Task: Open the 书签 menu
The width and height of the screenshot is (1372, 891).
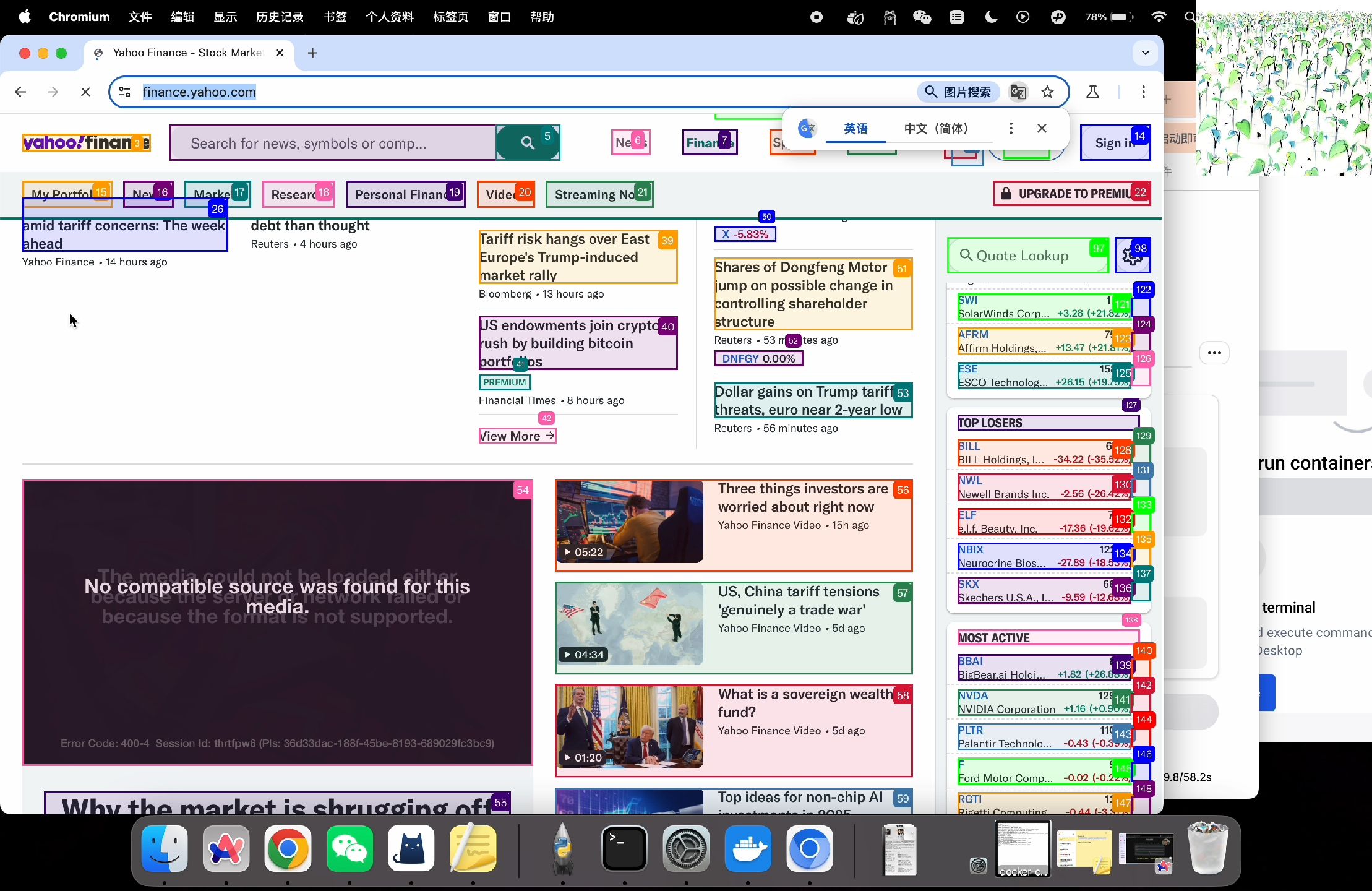Action: (x=335, y=17)
